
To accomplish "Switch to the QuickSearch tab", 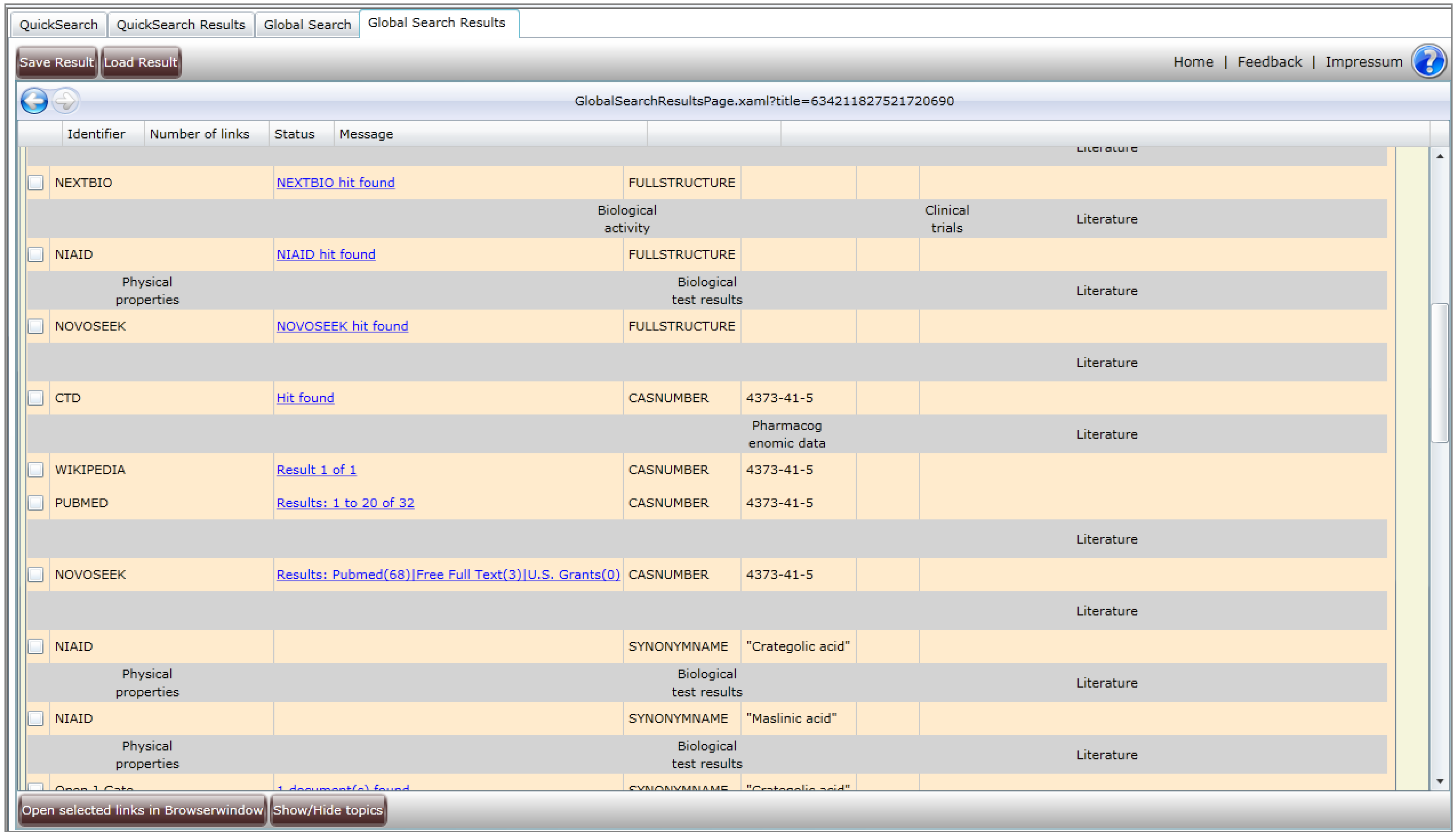I will click(x=59, y=25).
